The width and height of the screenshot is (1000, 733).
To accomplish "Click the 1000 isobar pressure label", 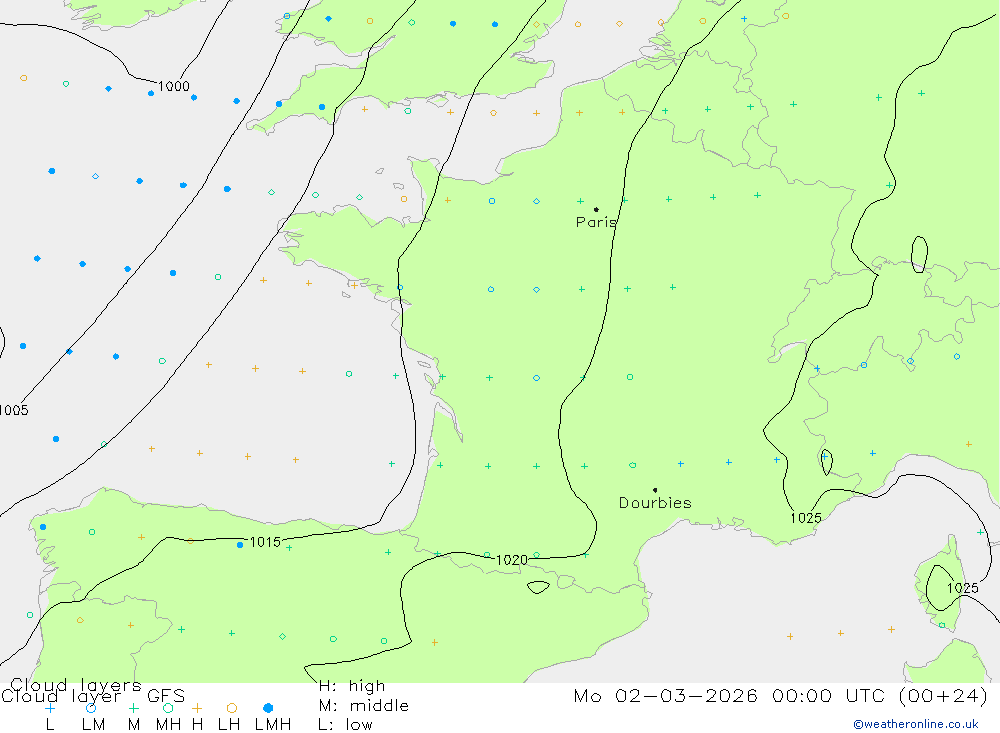I will [173, 86].
